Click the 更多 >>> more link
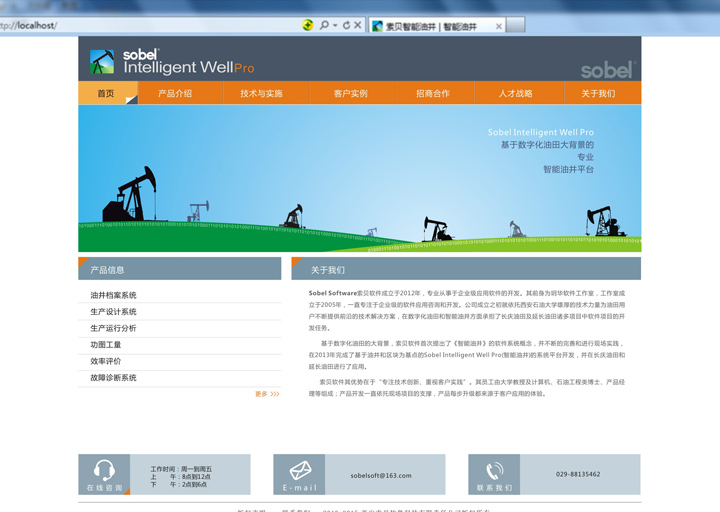Screen dimensions: 720x512 pyautogui.click(x=267, y=394)
